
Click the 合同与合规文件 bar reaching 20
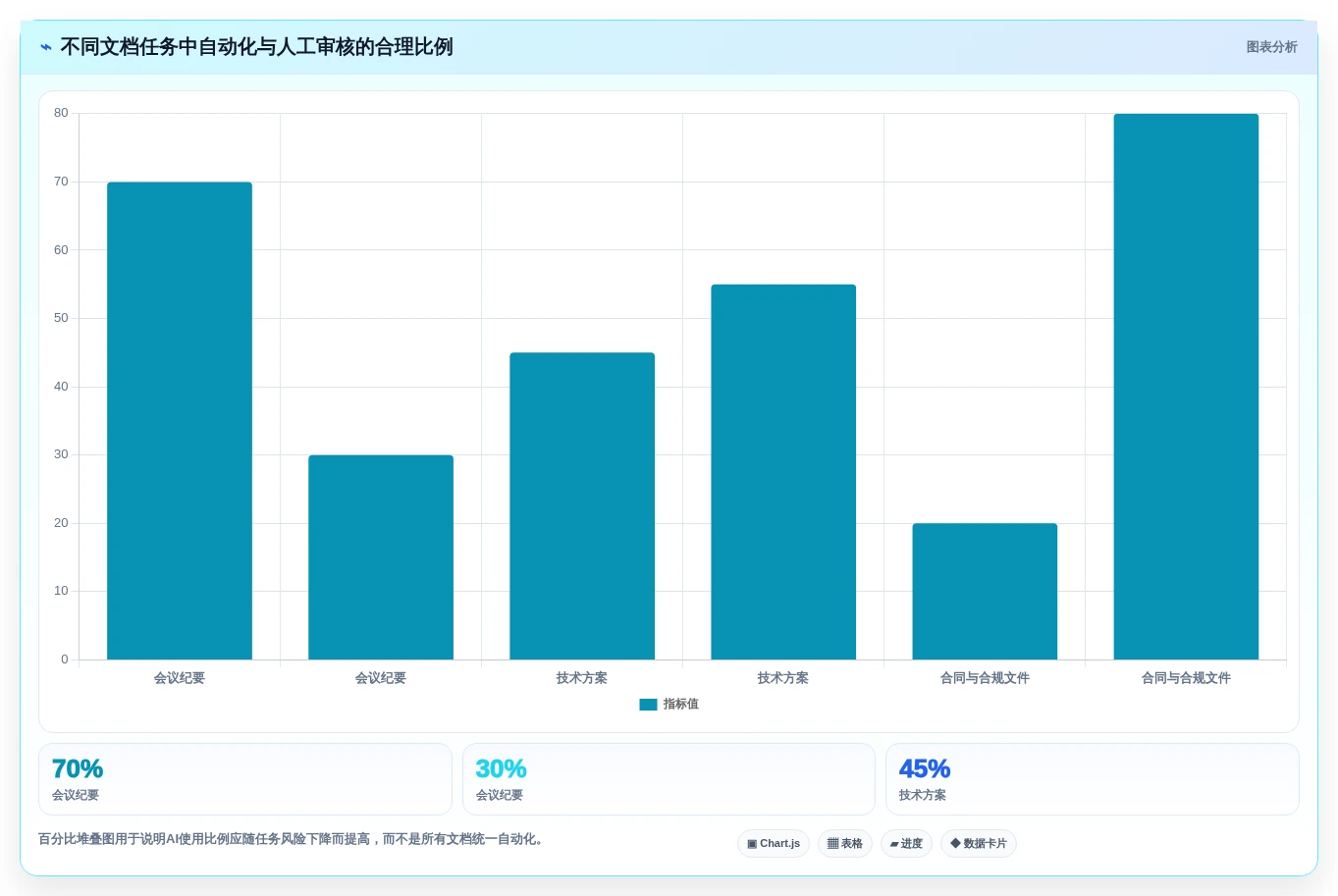point(985,592)
